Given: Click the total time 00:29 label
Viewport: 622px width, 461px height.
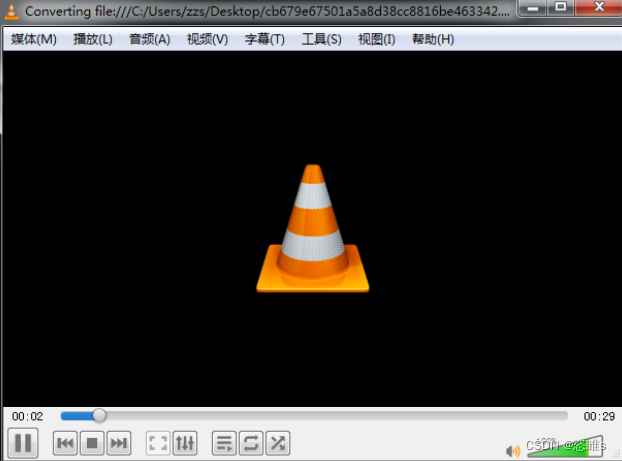Looking at the screenshot, I should 599,416.
